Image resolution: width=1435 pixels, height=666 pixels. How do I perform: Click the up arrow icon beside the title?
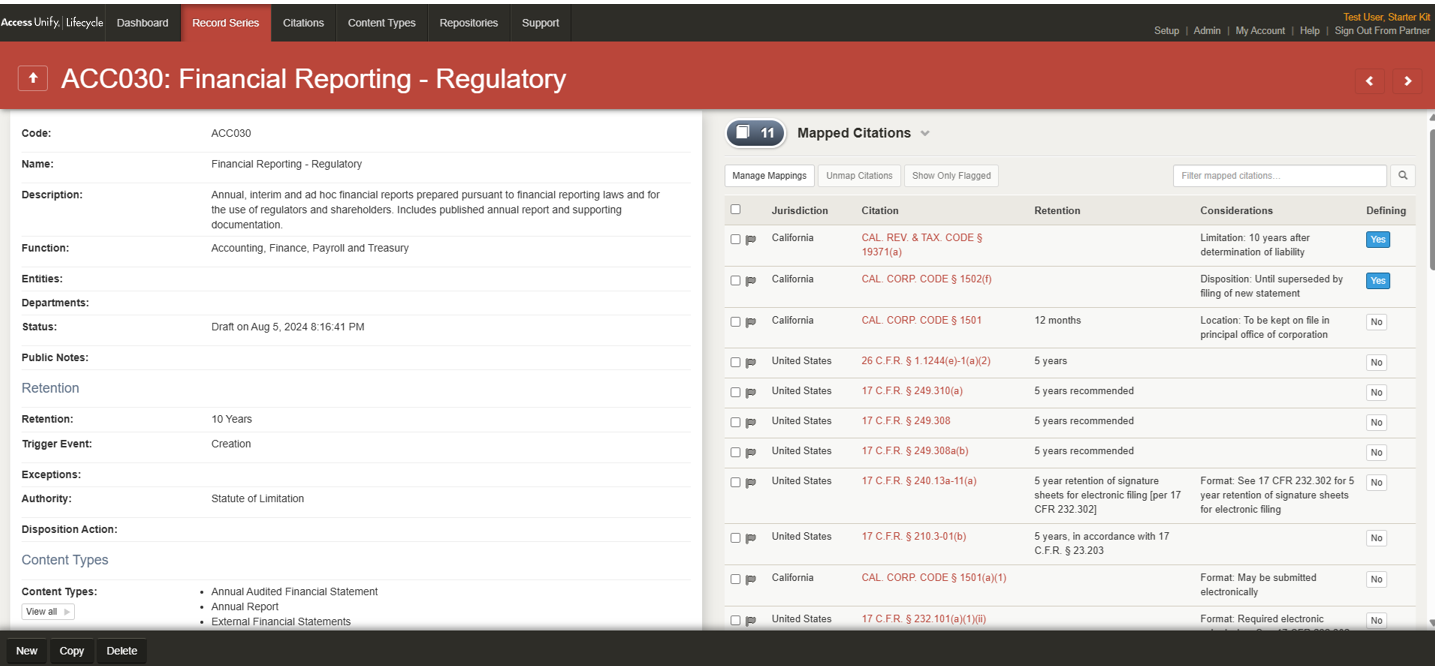coord(33,78)
